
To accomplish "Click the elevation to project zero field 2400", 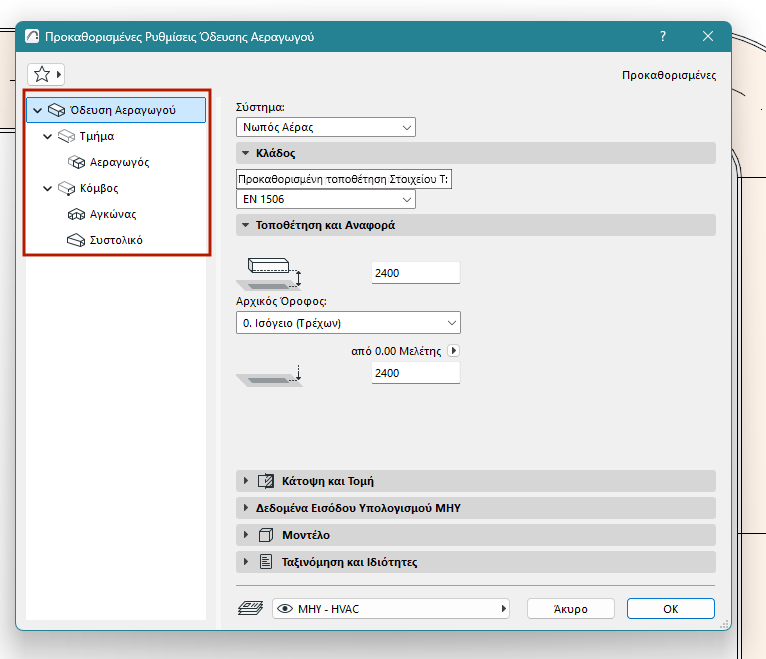I will [416, 373].
